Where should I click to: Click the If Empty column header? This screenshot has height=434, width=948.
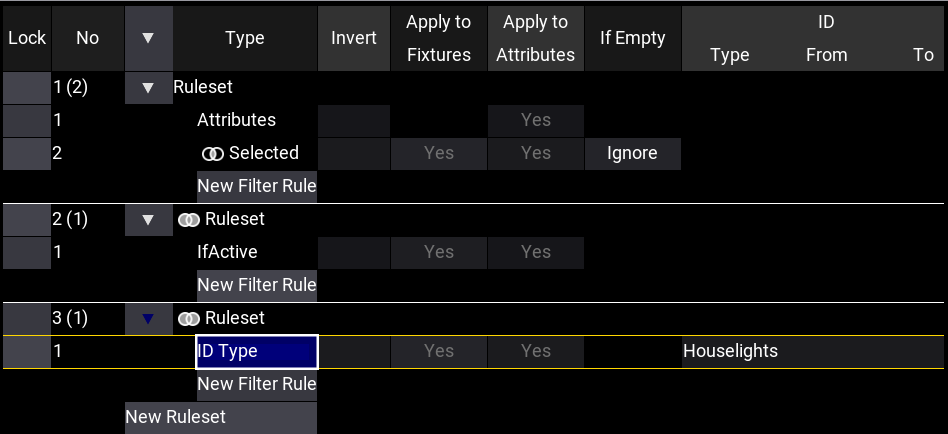click(x=632, y=38)
